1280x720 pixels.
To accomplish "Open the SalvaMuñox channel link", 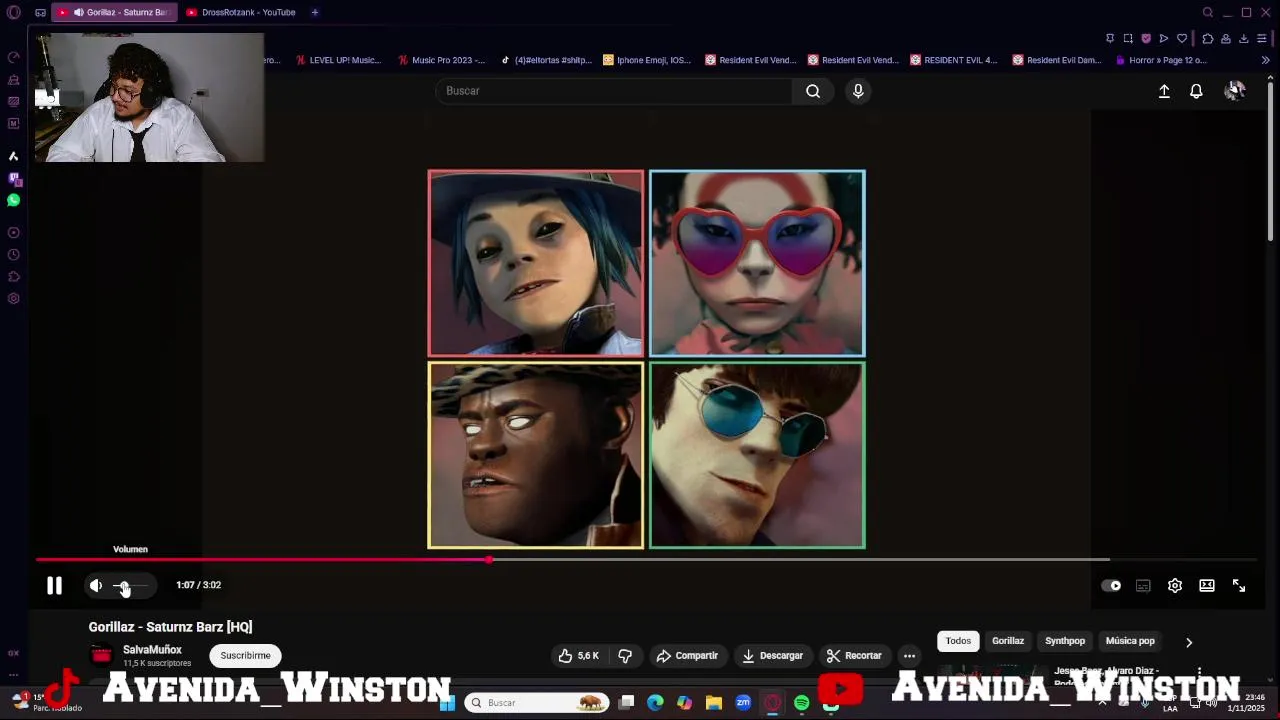I will pos(152,650).
